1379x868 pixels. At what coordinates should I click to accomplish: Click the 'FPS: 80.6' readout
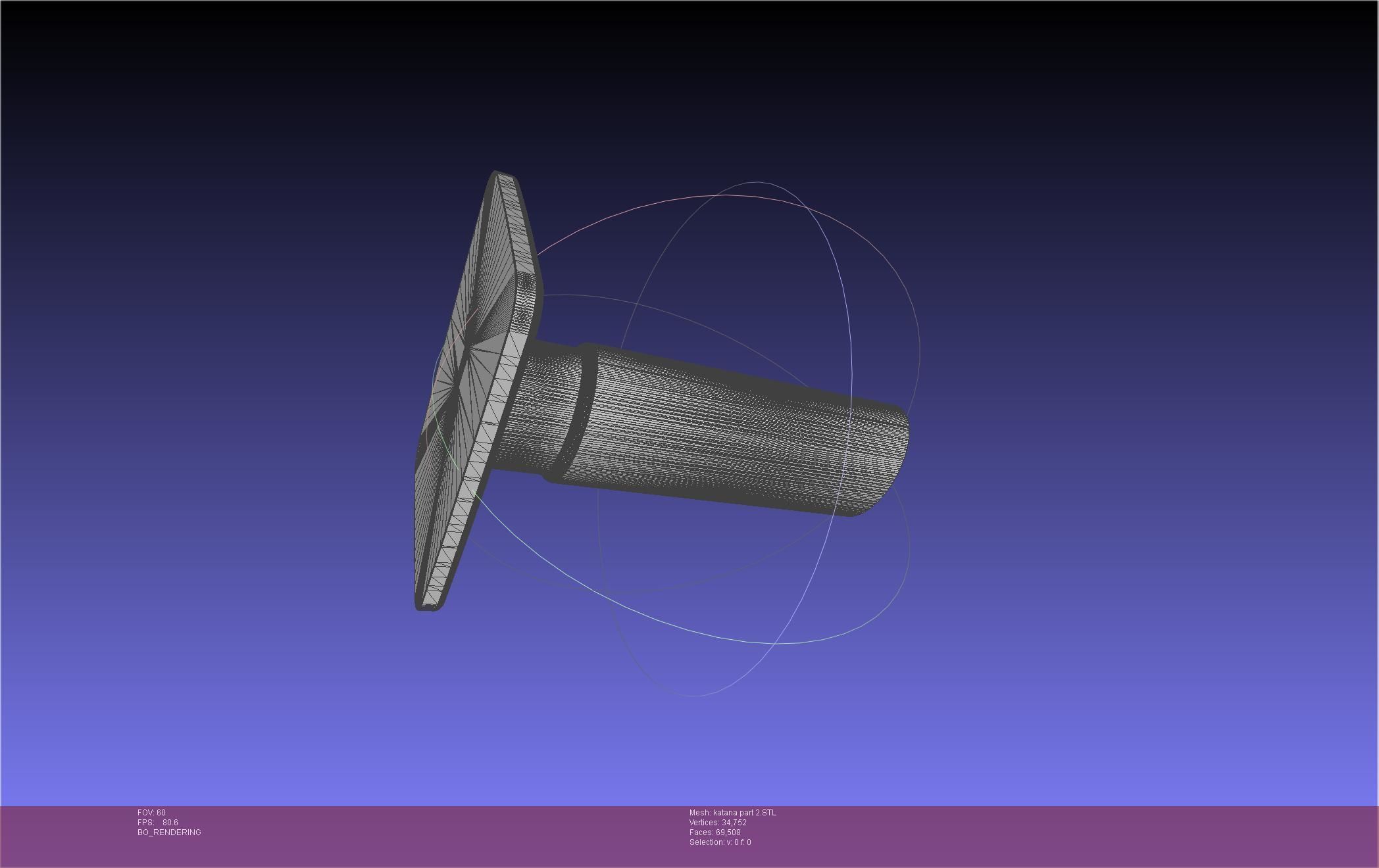point(158,823)
